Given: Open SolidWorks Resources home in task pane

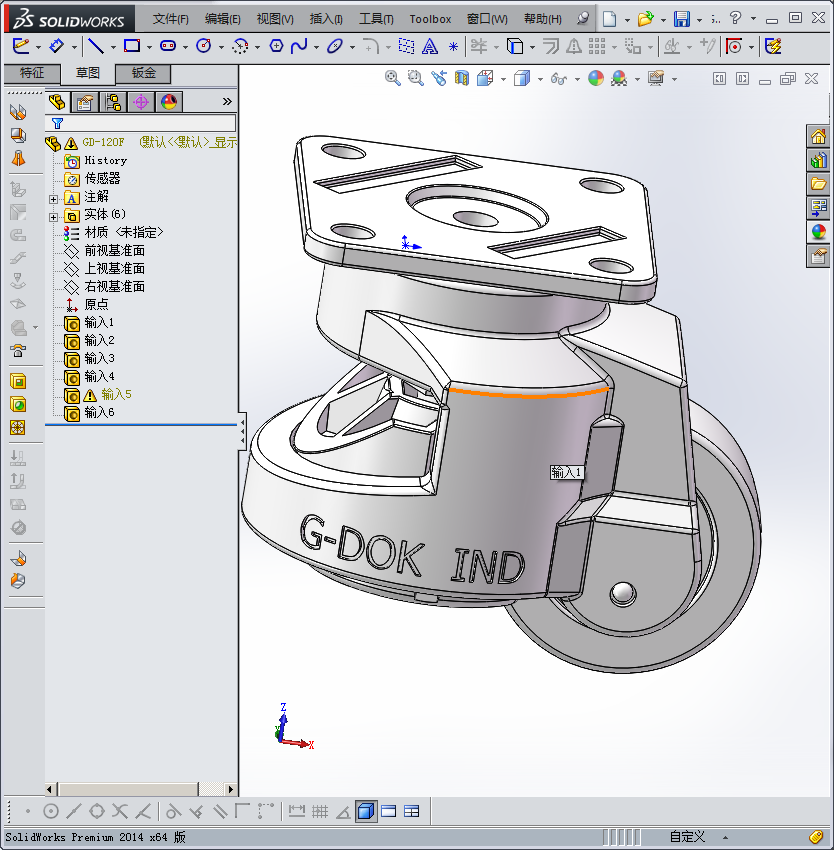Looking at the screenshot, I should click(x=818, y=137).
